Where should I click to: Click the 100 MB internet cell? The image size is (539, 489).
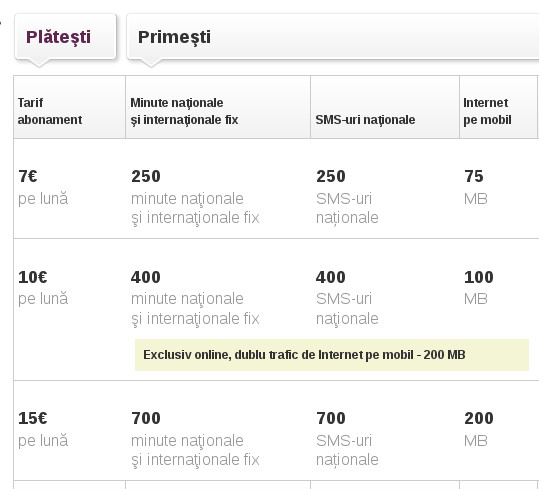(x=478, y=288)
